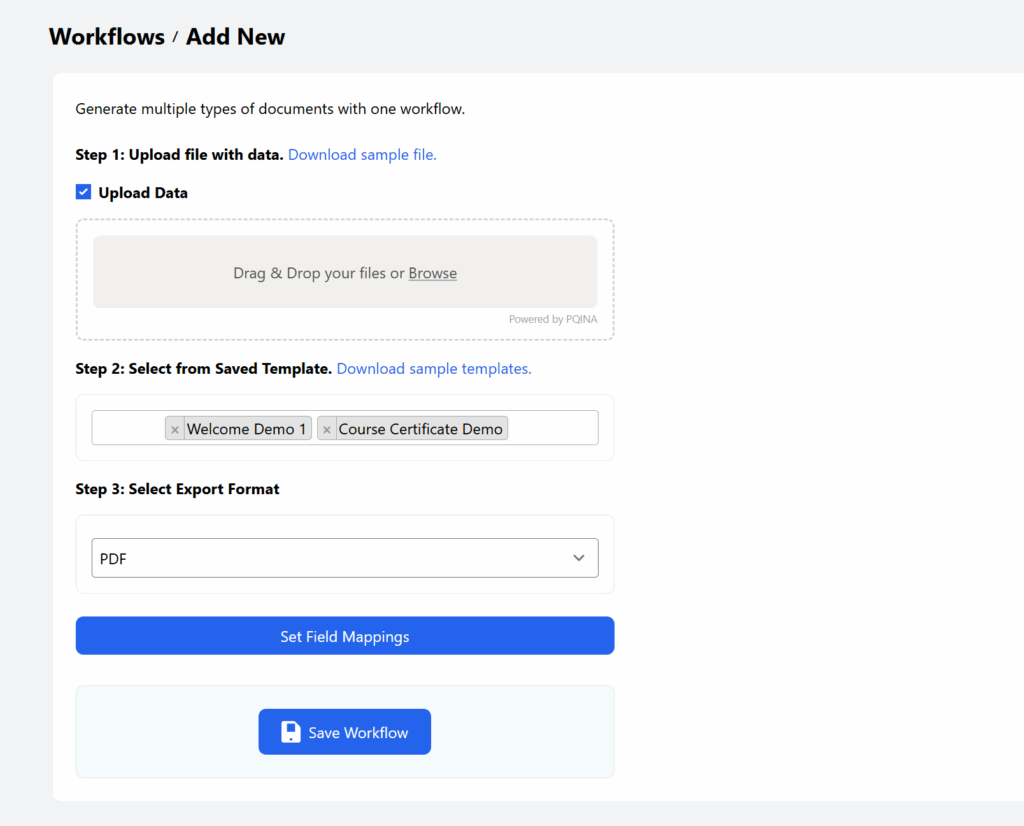
Task: Select the Welcome Demo 1 tag label
Action: [x=247, y=429]
